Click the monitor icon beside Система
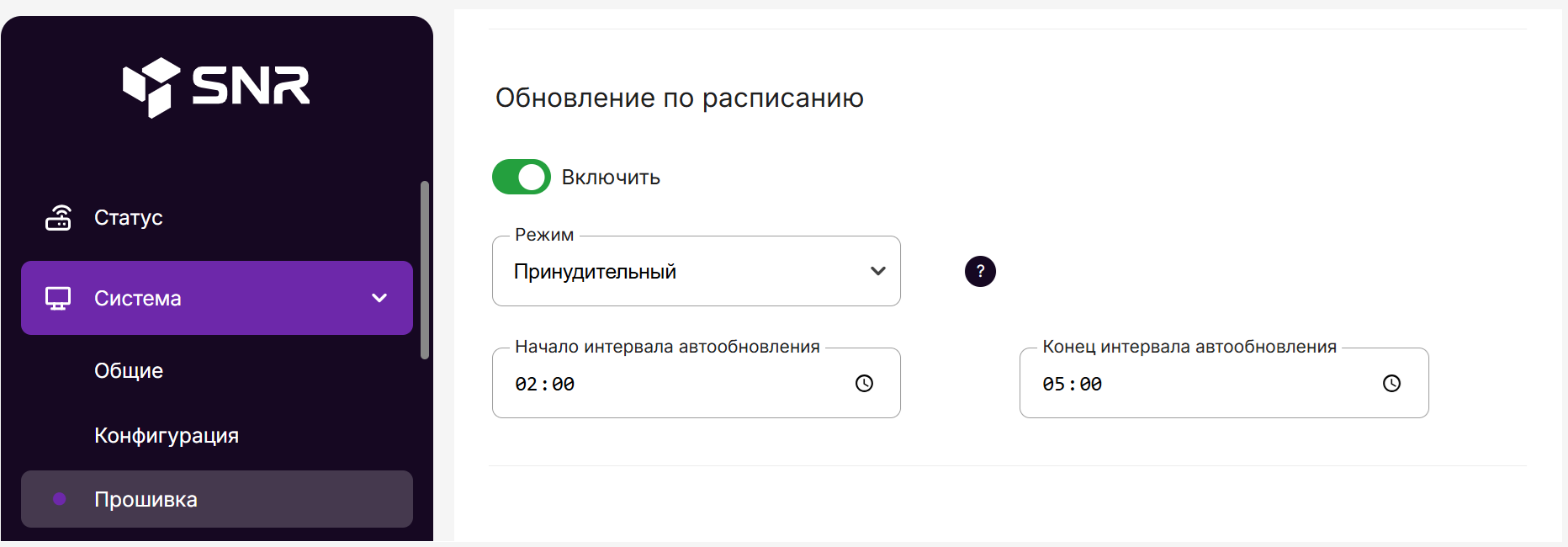Image resolution: width=1568 pixels, height=547 pixels. pos(58,298)
